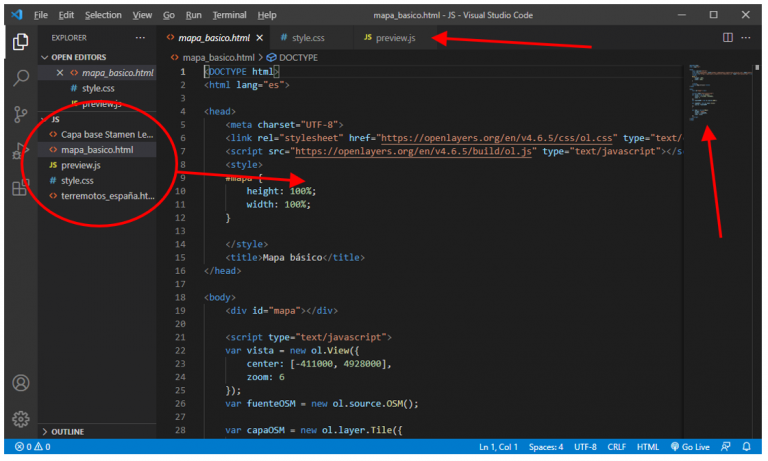The height and width of the screenshot is (461, 768).
Task: Collapse the Open Editors section
Action: click(x=78, y=57)
